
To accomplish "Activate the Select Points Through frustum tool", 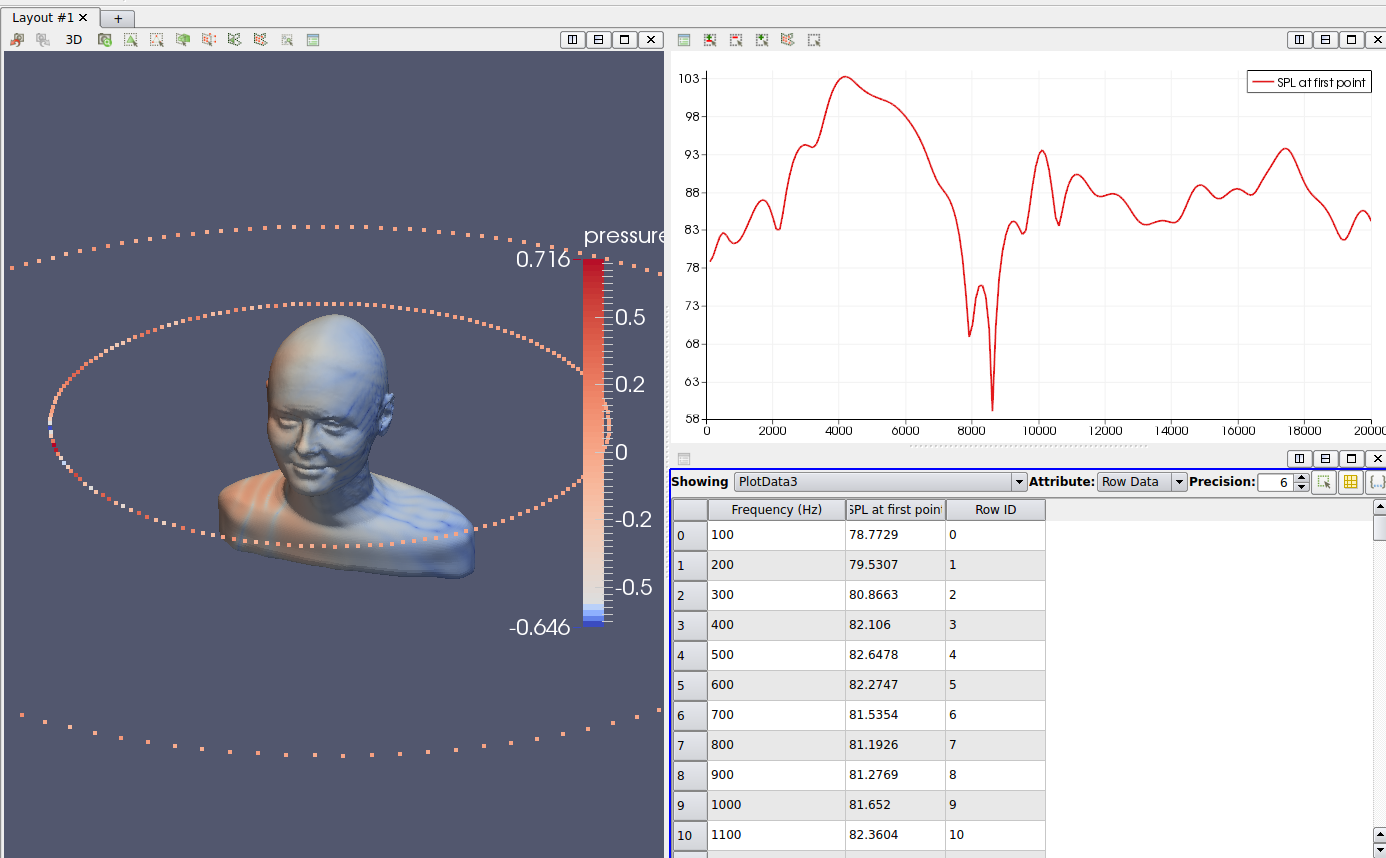I will click(x=209, y=40).
